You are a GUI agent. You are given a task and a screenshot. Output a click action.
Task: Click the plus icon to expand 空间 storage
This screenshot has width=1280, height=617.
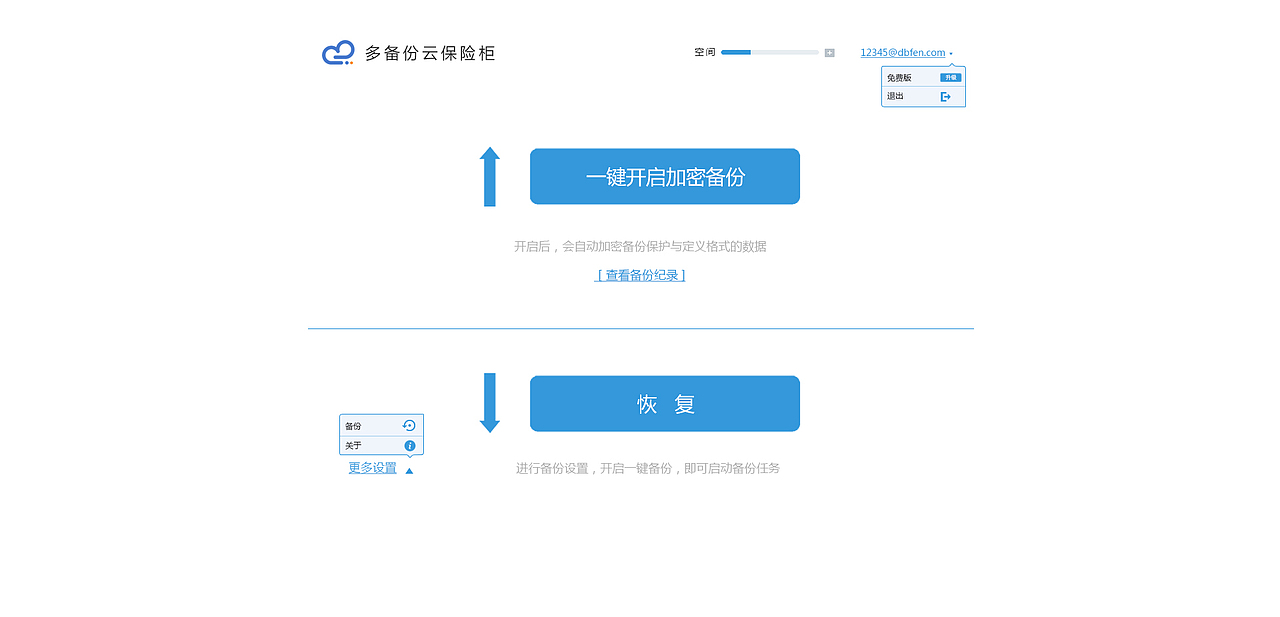[x=829, y=52]
